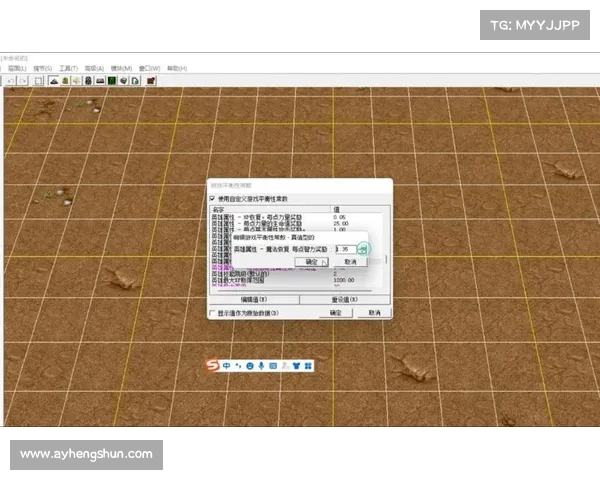Viewport: 600px width, 480px height.
Task: Click the Sogou input method S logo
Action: (213, 366)
